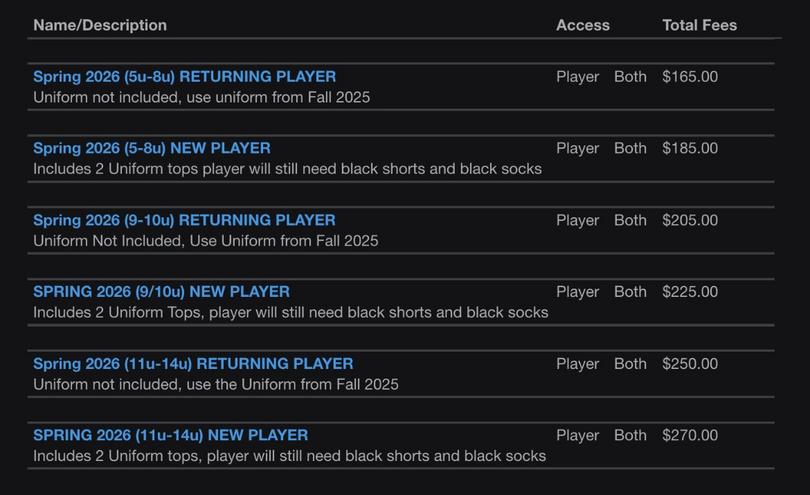Click "Uniform Not Included, Use Uniform from Fall 2025" text

[x=205, y=241]
